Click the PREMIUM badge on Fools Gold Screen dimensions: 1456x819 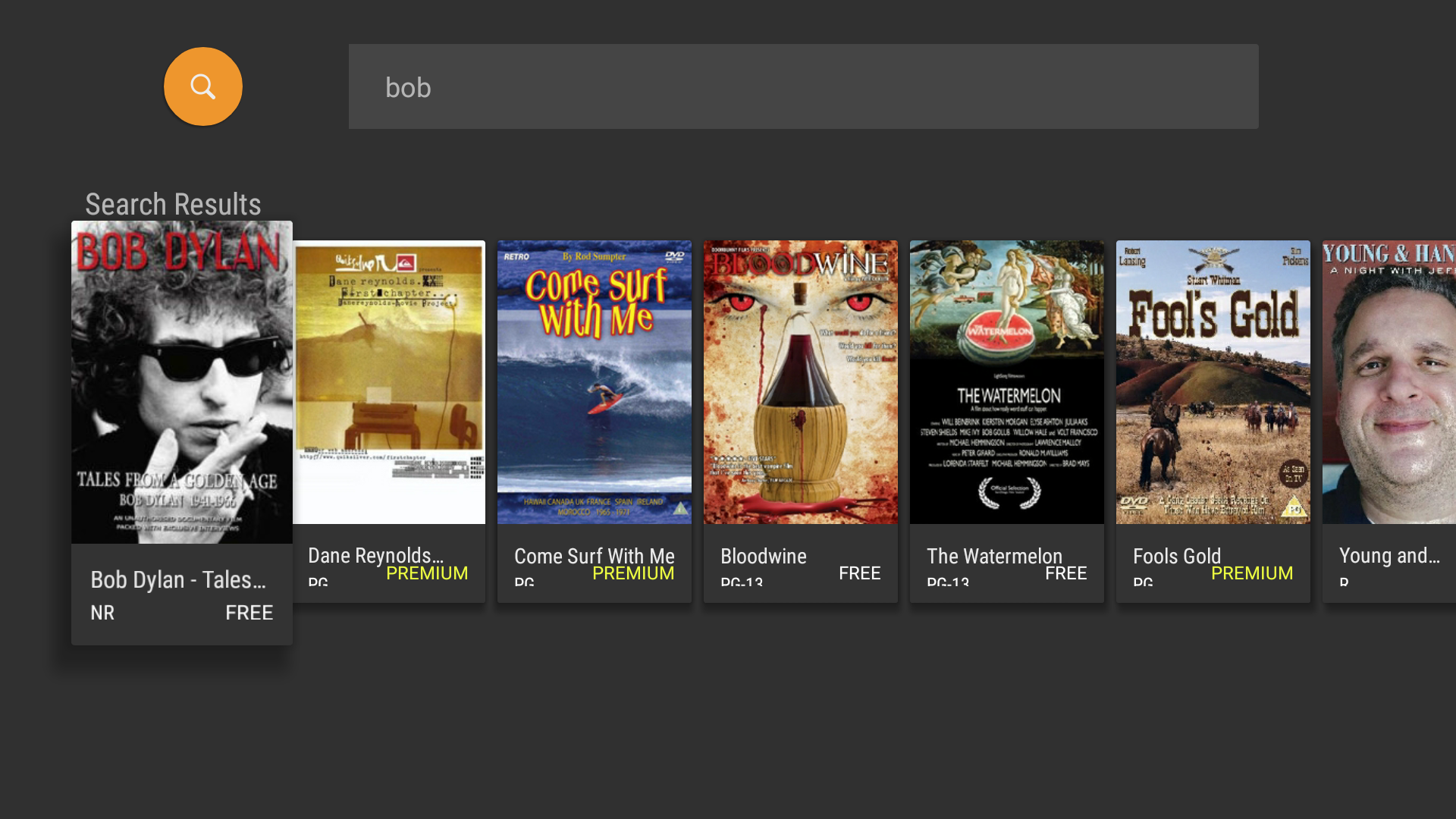[1251, 573]
